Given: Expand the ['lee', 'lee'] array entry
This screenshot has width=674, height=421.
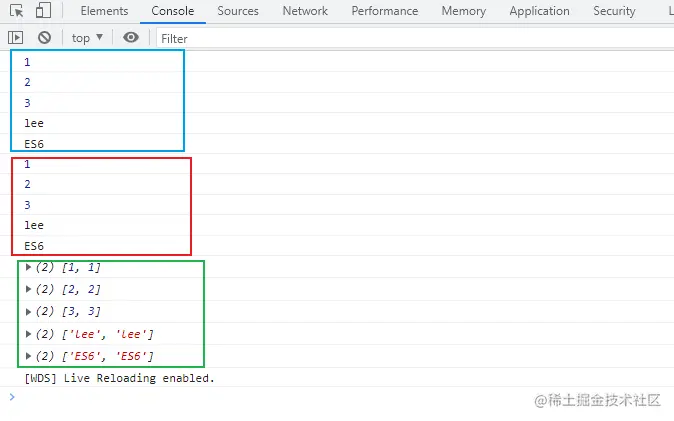Looking at the screenshot, I should click(29, 333).
